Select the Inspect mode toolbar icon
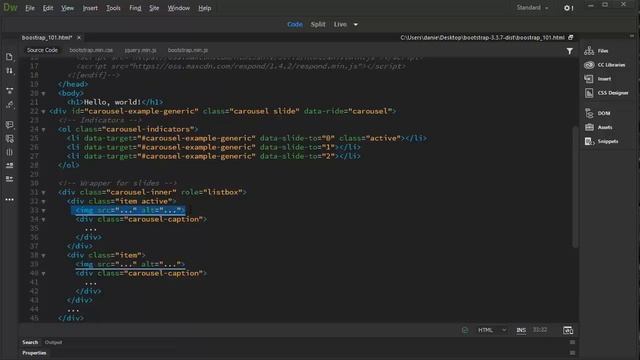 [x=9, y=104]
